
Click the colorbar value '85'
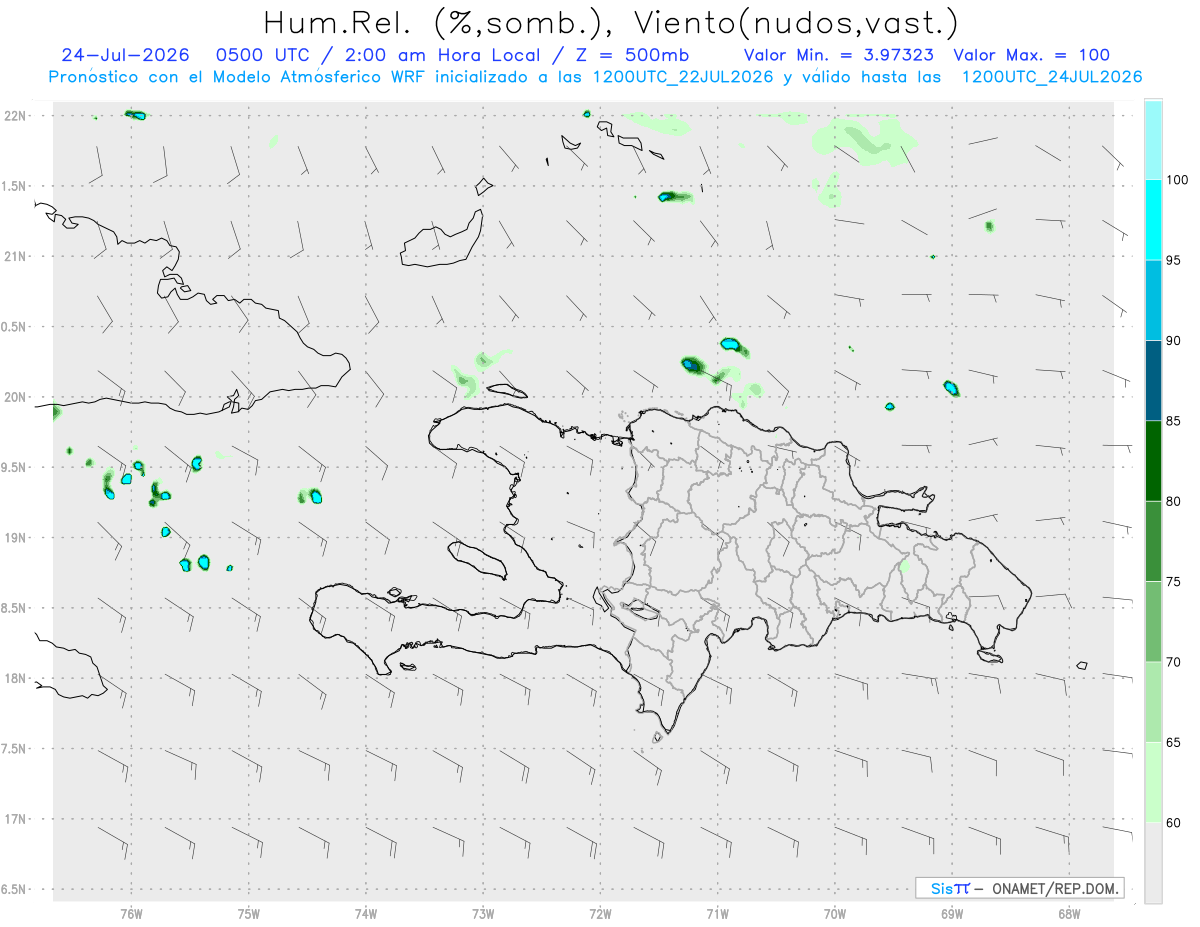[x=1174, y=421]
